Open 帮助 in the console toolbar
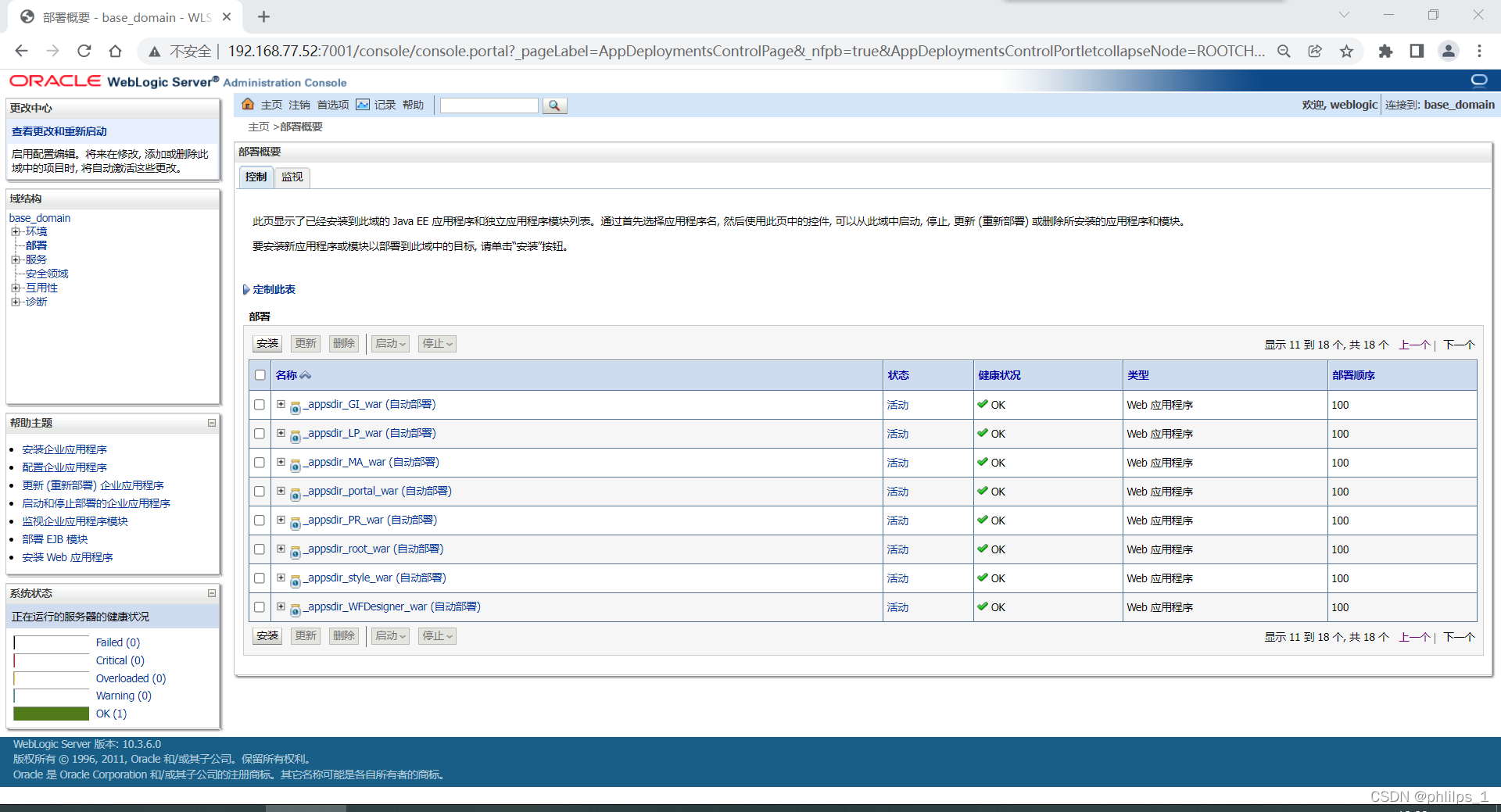The width and height of the screenshot is (1501, 812). [413, 105]
